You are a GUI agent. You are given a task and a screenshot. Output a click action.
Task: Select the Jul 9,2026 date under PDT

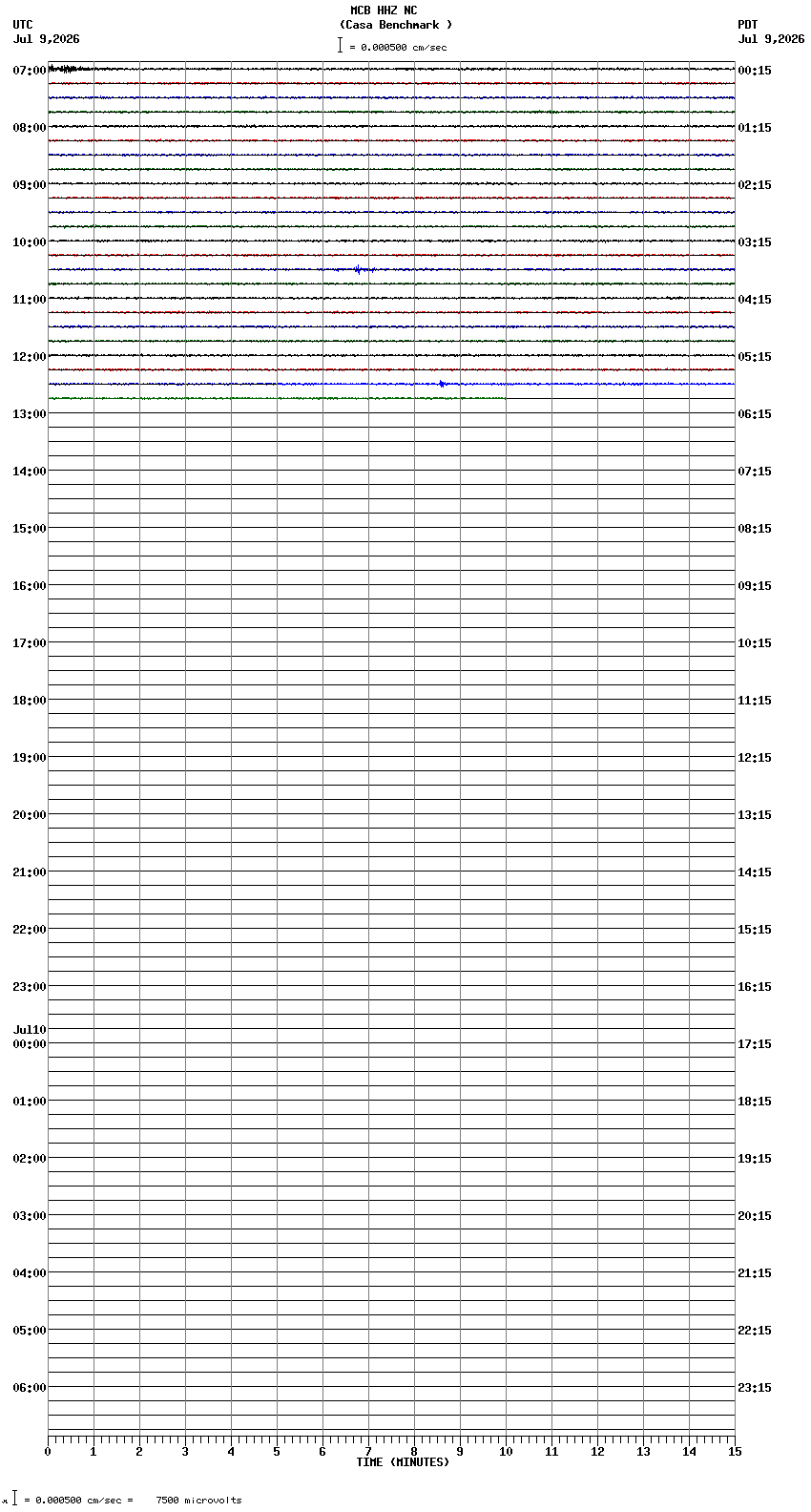(x=771, y=39)
